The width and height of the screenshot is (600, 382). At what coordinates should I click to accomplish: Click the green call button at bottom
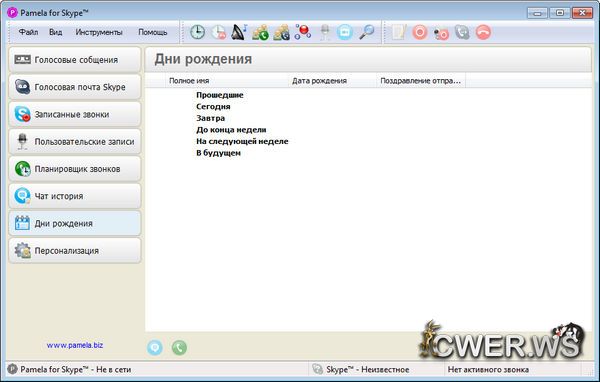tap(179, 348)
